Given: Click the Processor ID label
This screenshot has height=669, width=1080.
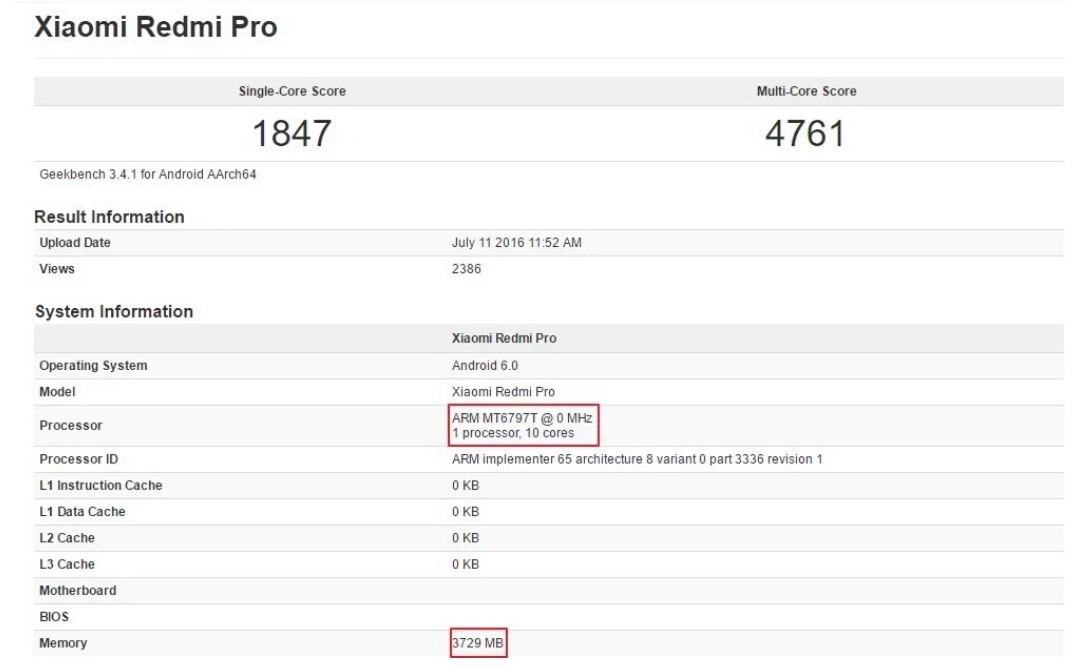Looking at the screenshot, I should (x=79, y=459).
